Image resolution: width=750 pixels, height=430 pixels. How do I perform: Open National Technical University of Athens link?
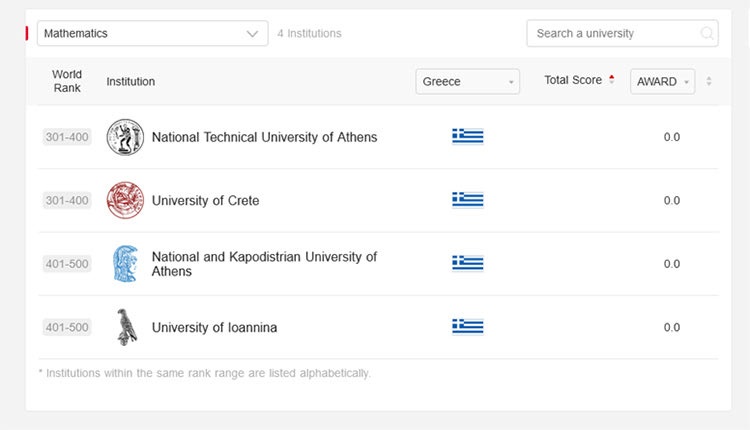coord(265,137)
